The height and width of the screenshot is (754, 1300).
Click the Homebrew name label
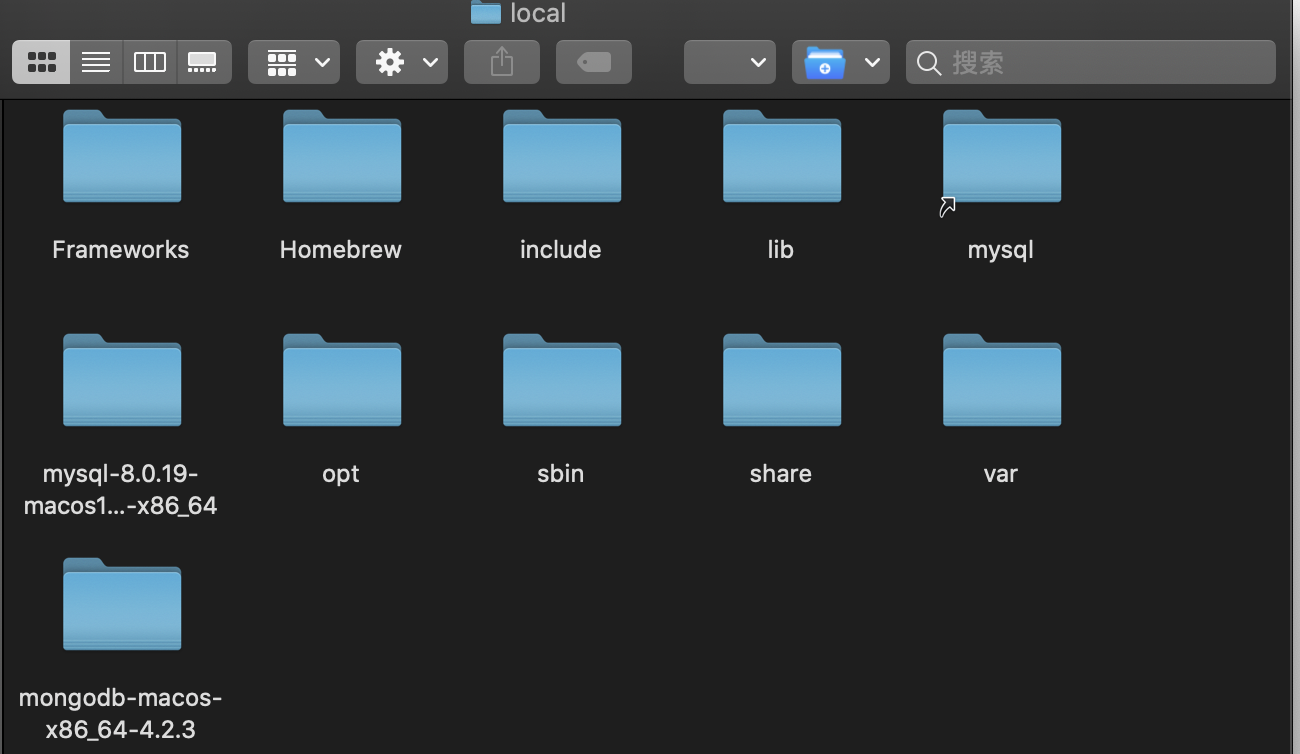click(341, 250)
